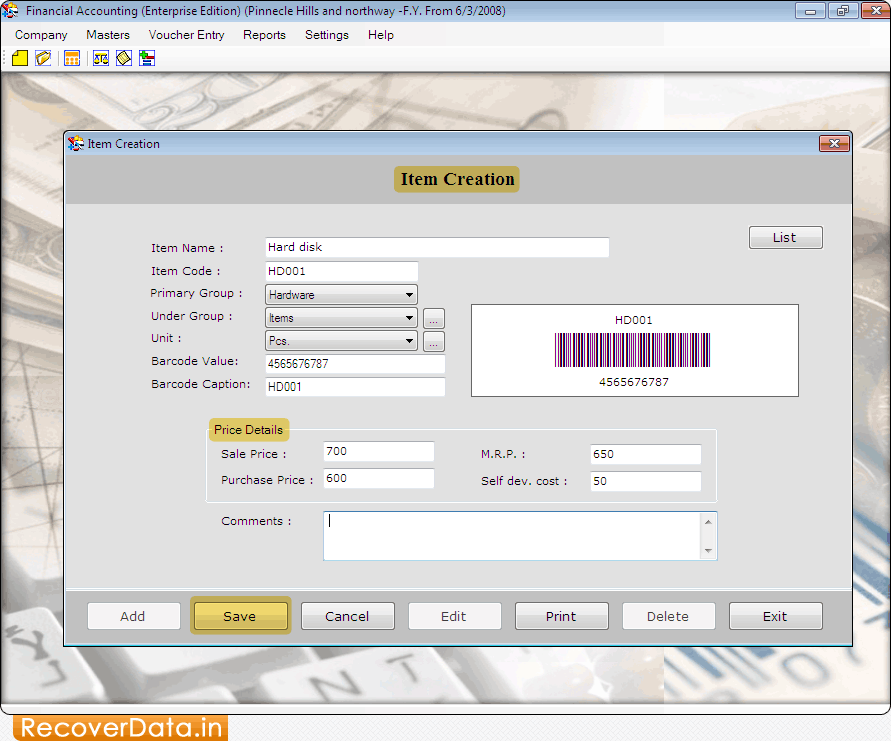The image size is (891, 741).
Task: Click the Purchase Price field
Action: [x=379, y=478]
